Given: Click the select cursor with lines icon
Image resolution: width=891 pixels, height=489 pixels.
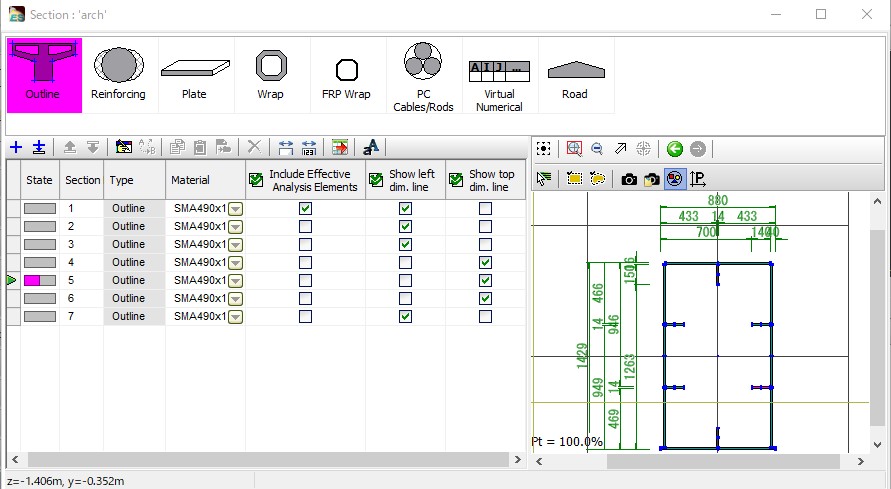Looking at the screenshot, I should [544, 179].
